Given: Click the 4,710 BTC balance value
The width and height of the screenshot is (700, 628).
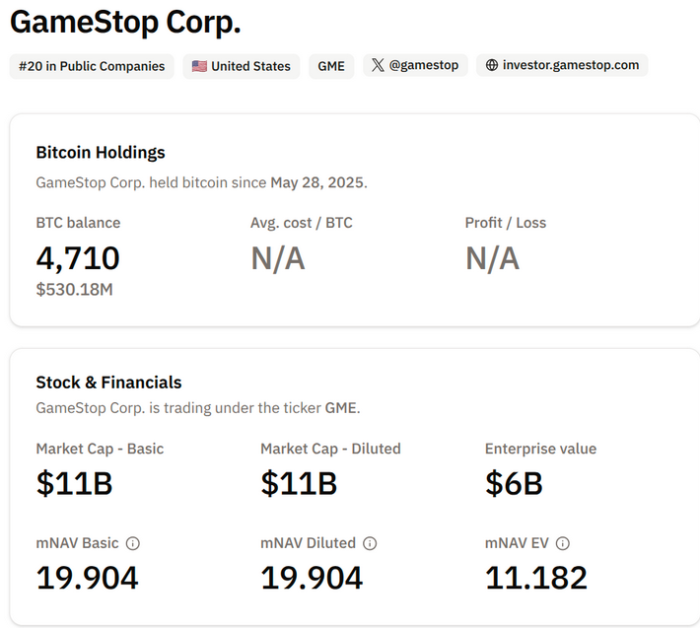Looking at the screenshot, I should (78, 258).
